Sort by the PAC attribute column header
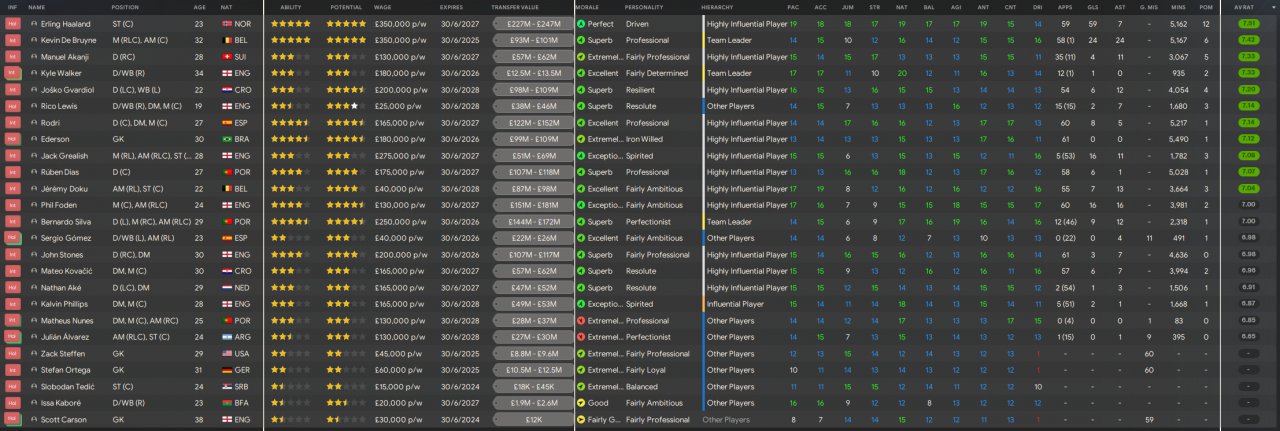This screenshot has width=1280, height=431. [x=793, y=7]
